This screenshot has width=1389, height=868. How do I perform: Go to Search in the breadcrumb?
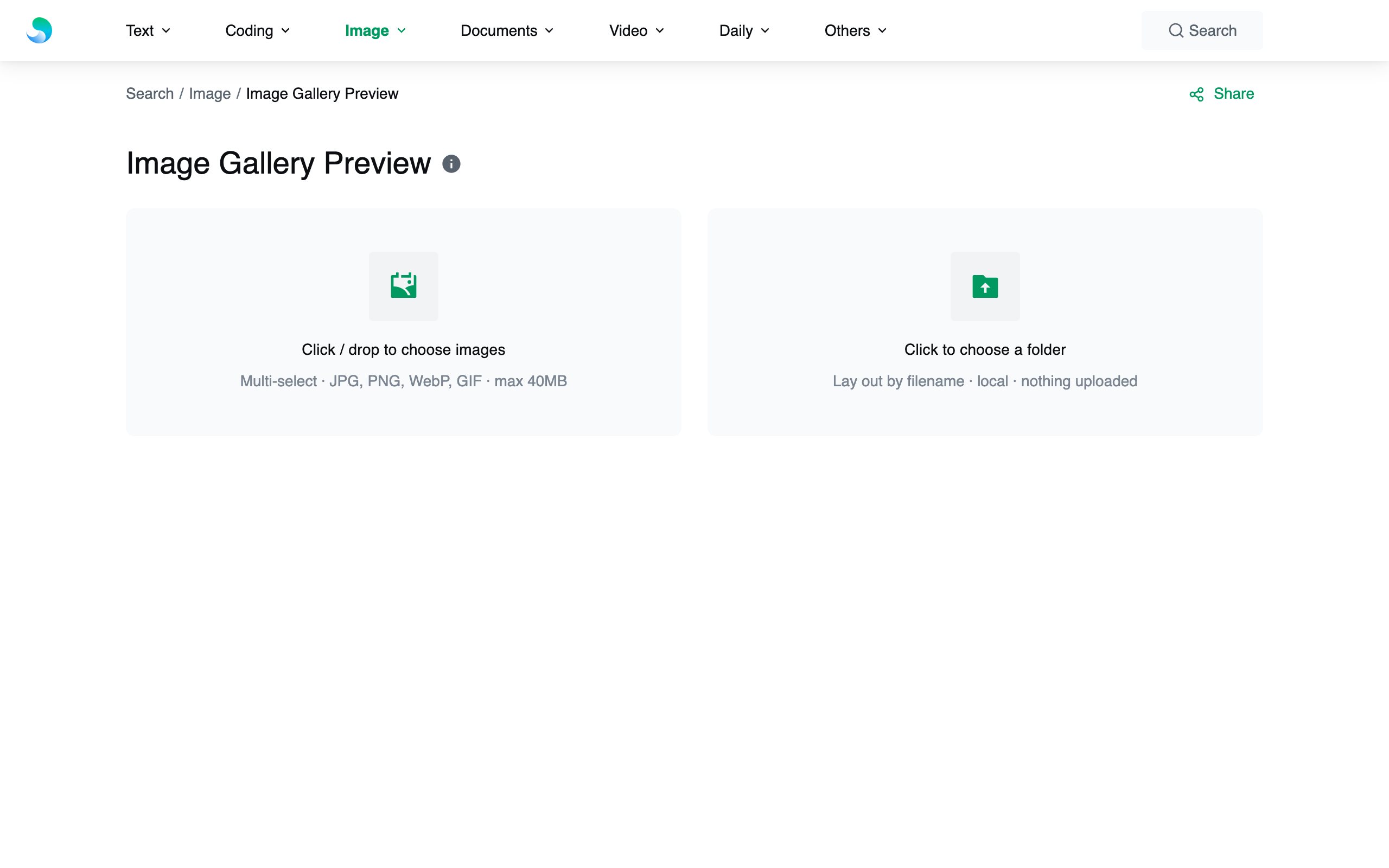(x=150, y=93)
